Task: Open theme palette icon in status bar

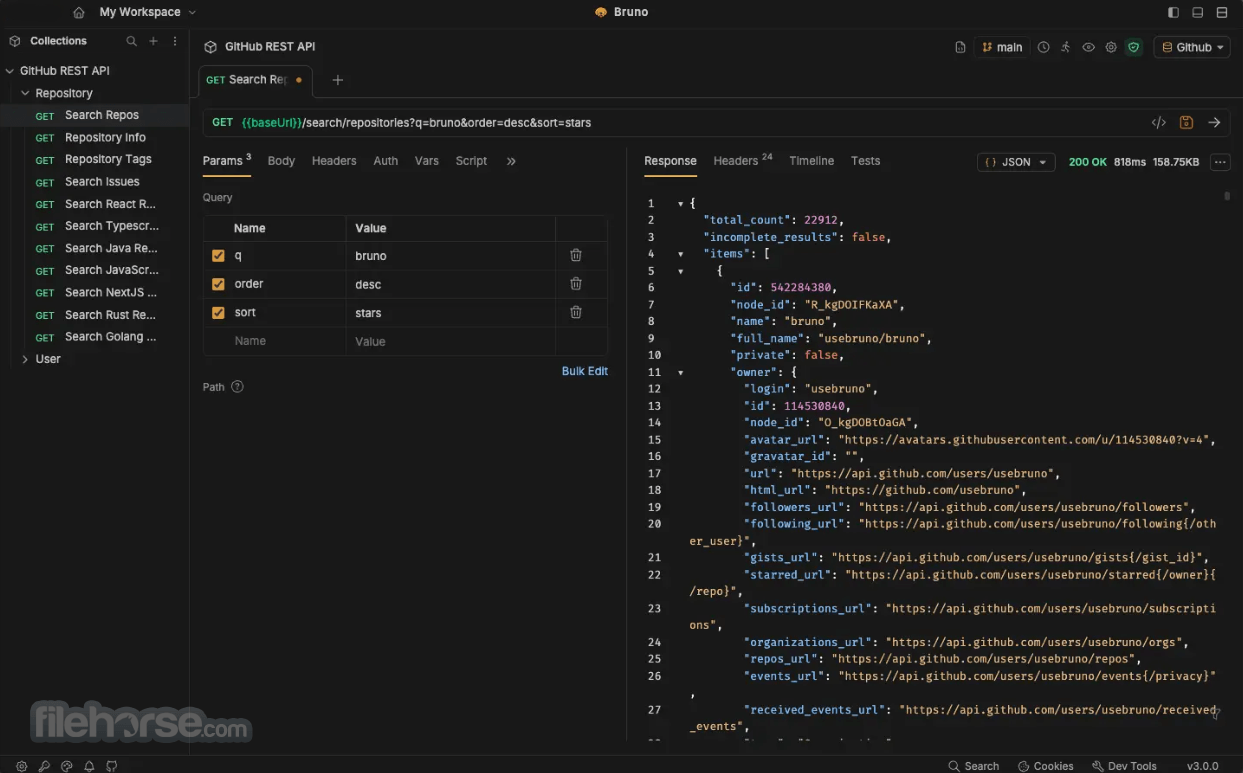Action: tap(67, 766)
